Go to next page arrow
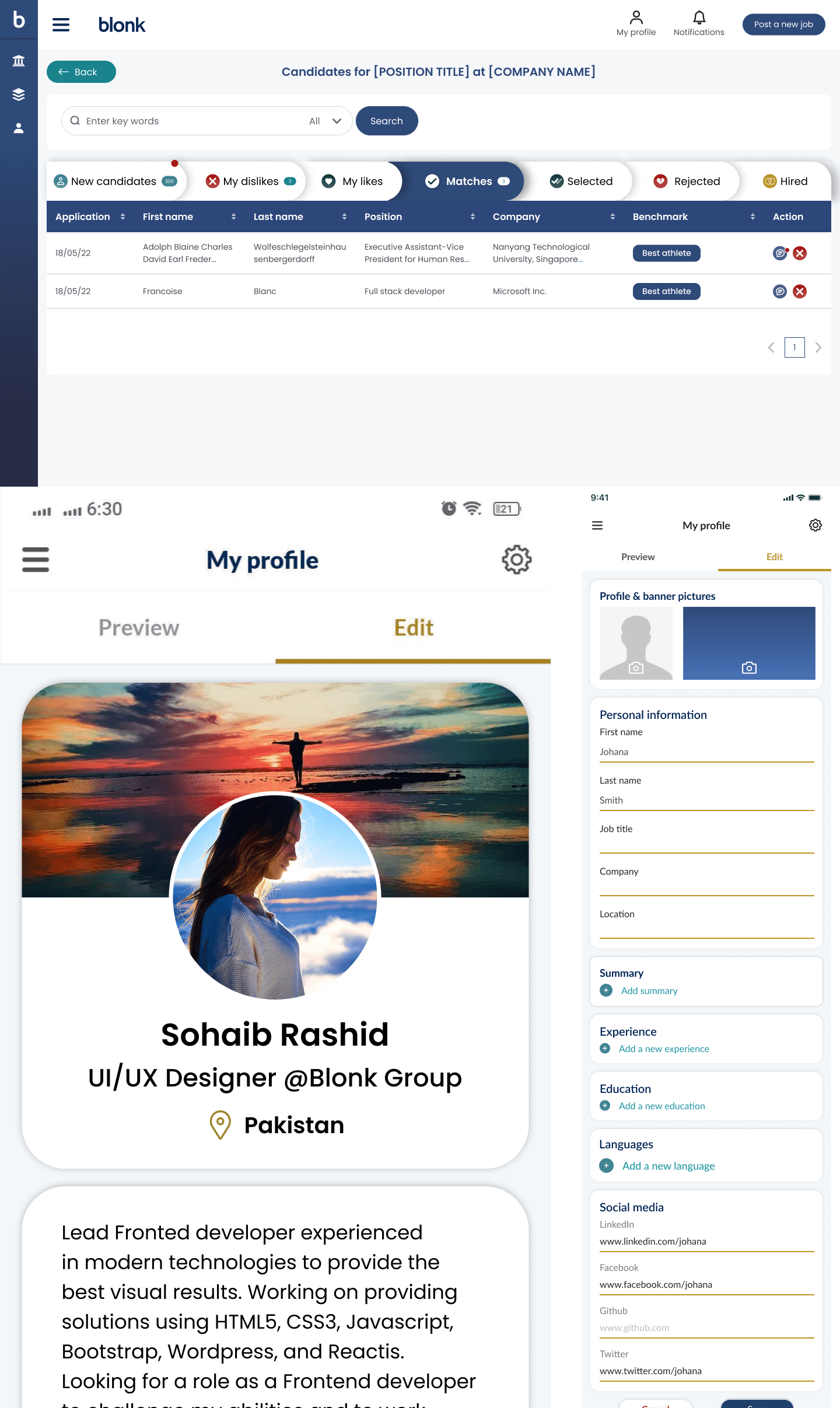 click(818, 347)
